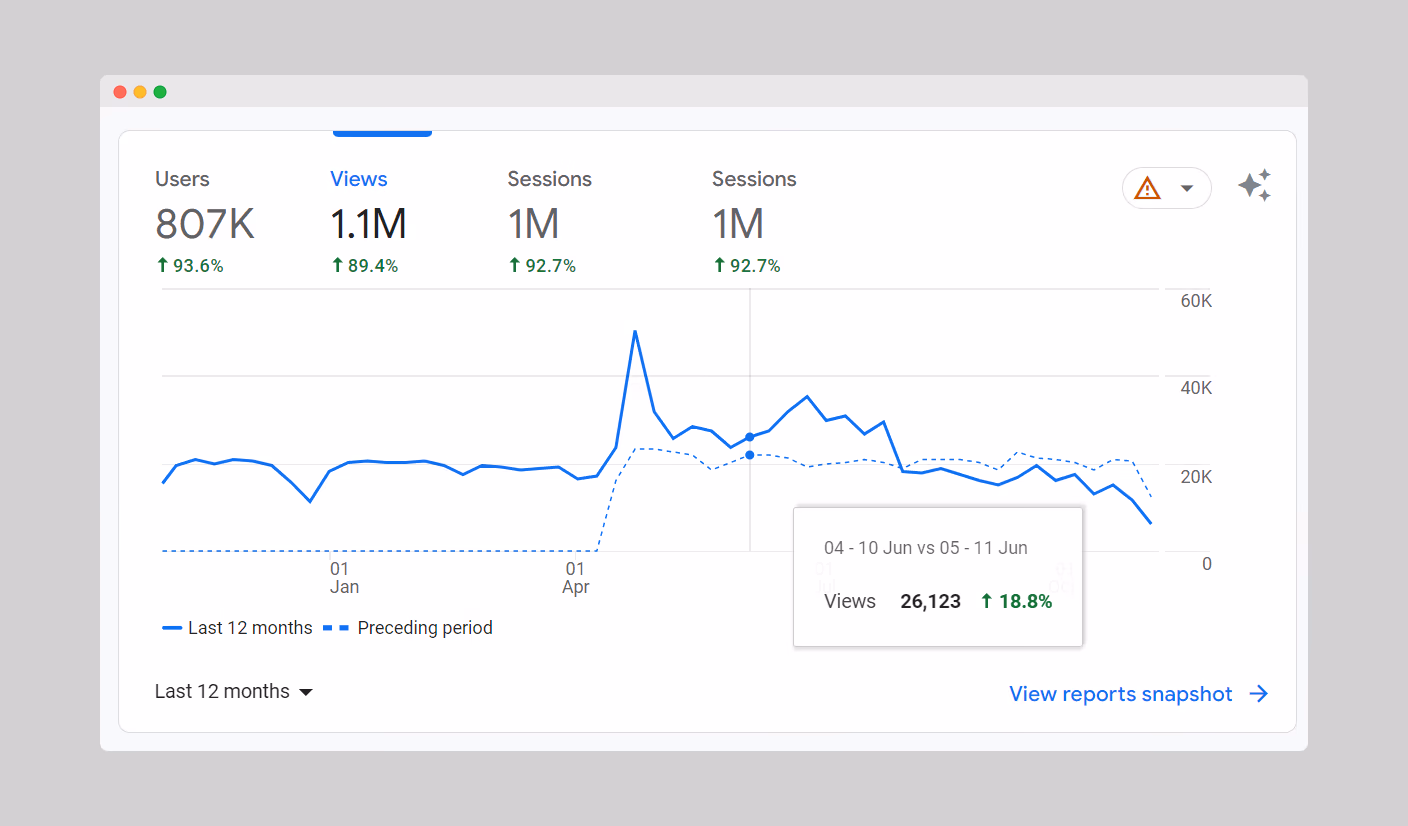Toggle the Preceding period legend label
Image resolution: width=1408 pixels, height=826 pixels.
(x=425, y=628)
